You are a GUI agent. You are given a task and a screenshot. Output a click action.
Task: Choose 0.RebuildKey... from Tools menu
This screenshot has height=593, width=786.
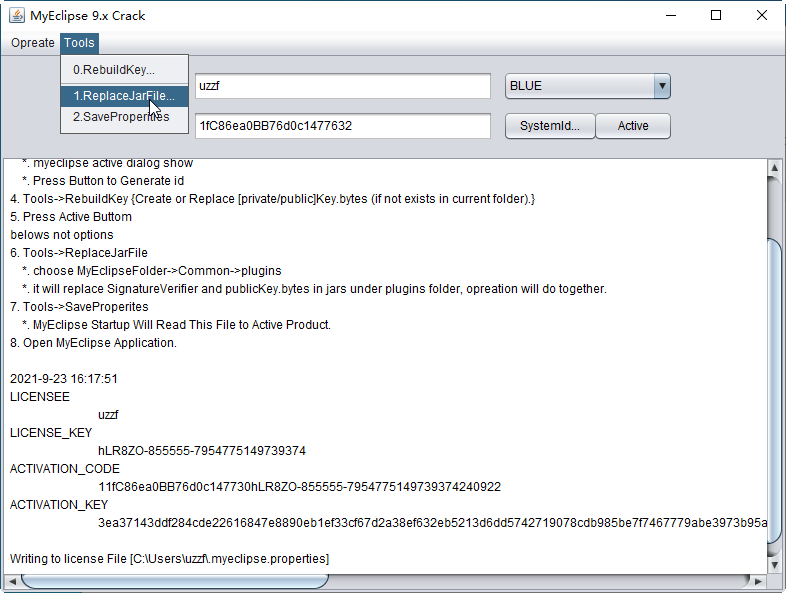[124, 70]
